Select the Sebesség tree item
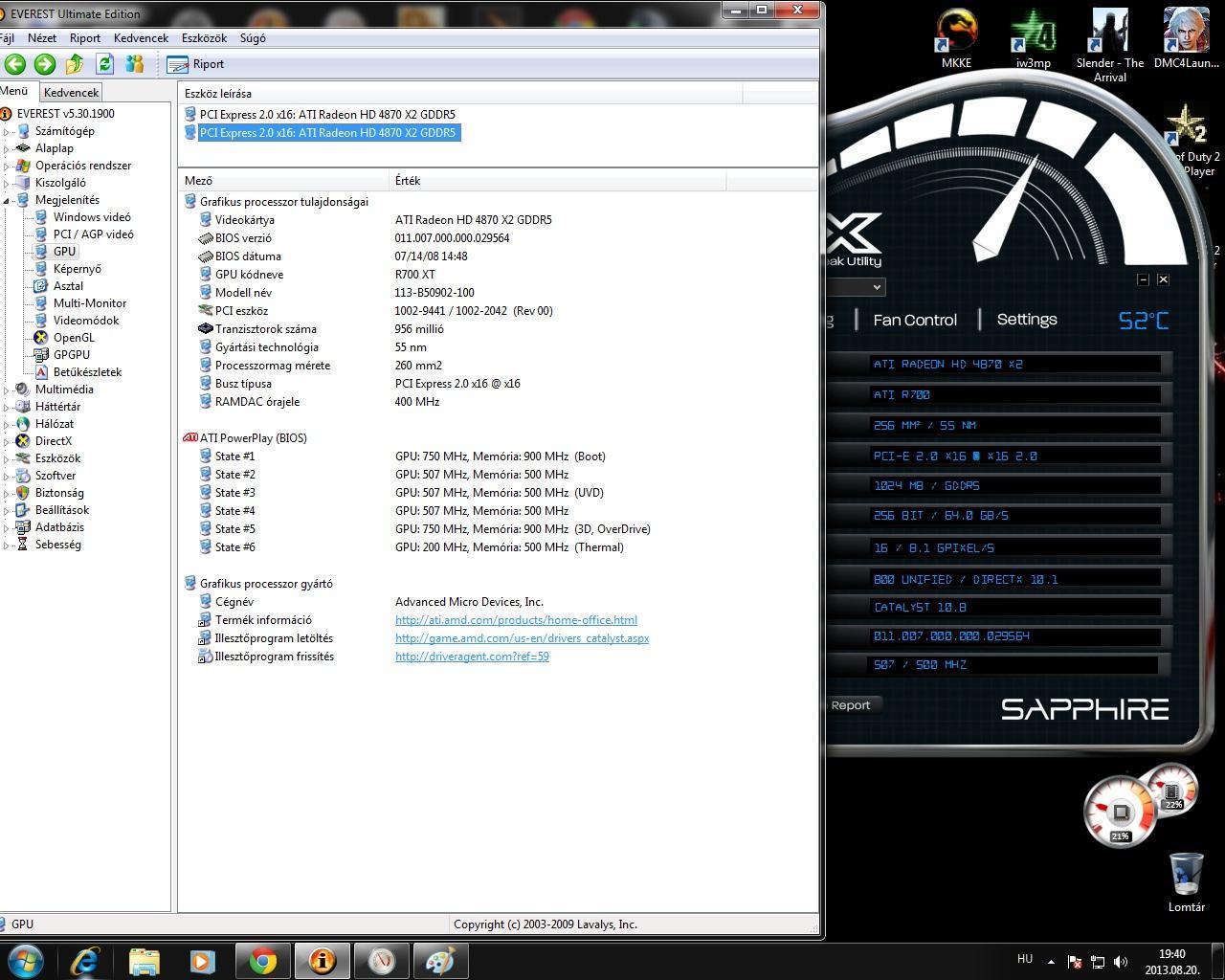The image size is (1225, 980). point(58,545)
